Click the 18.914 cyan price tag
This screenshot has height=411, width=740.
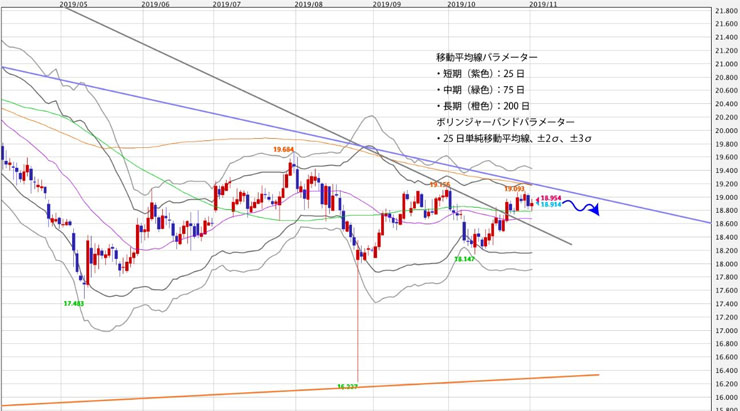(551, 205)
